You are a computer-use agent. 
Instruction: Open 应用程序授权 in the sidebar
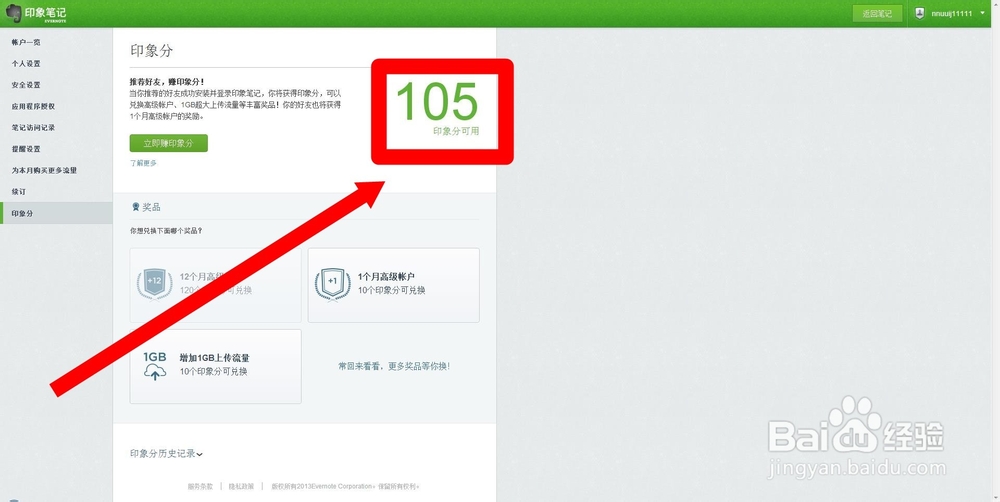(x=33, y=107)
